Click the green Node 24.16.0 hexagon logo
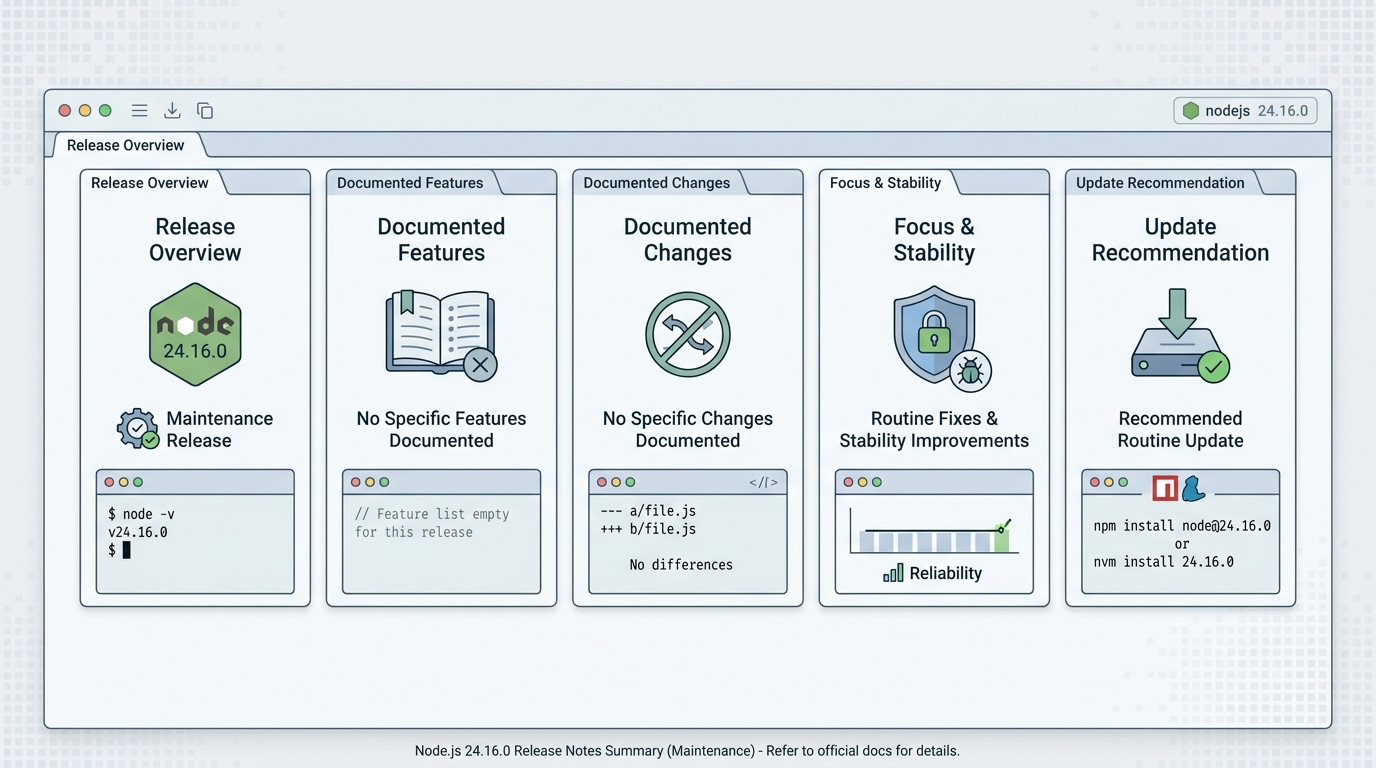The image size is (1376, 768). [195, 334]
